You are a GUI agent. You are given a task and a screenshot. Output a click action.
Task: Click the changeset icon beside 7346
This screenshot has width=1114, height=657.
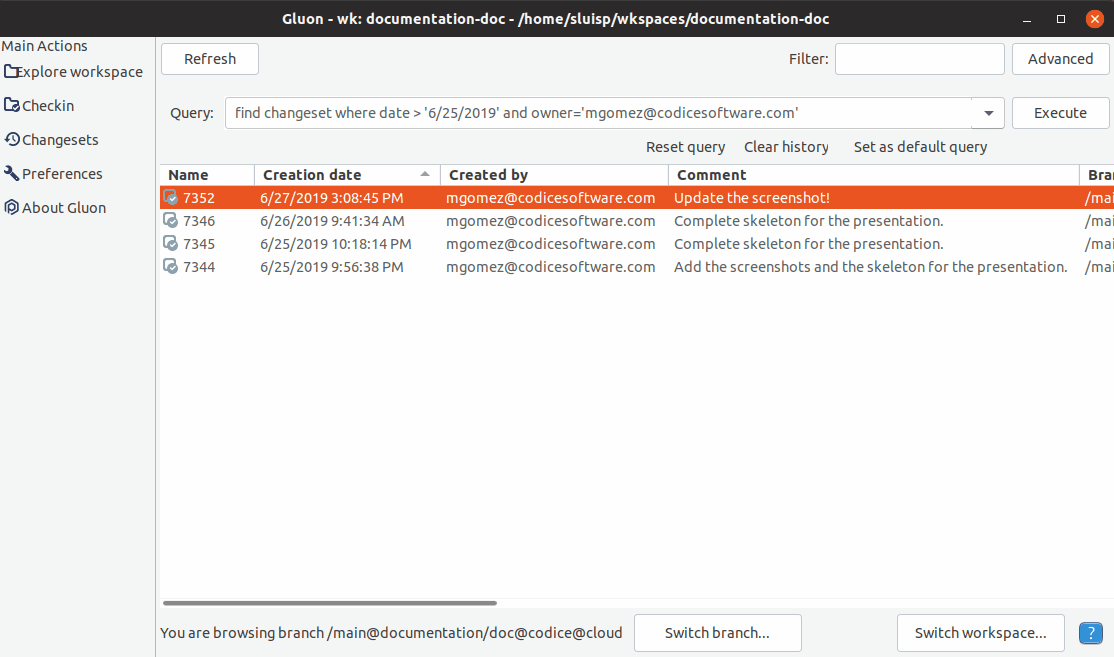pos(170,220)
